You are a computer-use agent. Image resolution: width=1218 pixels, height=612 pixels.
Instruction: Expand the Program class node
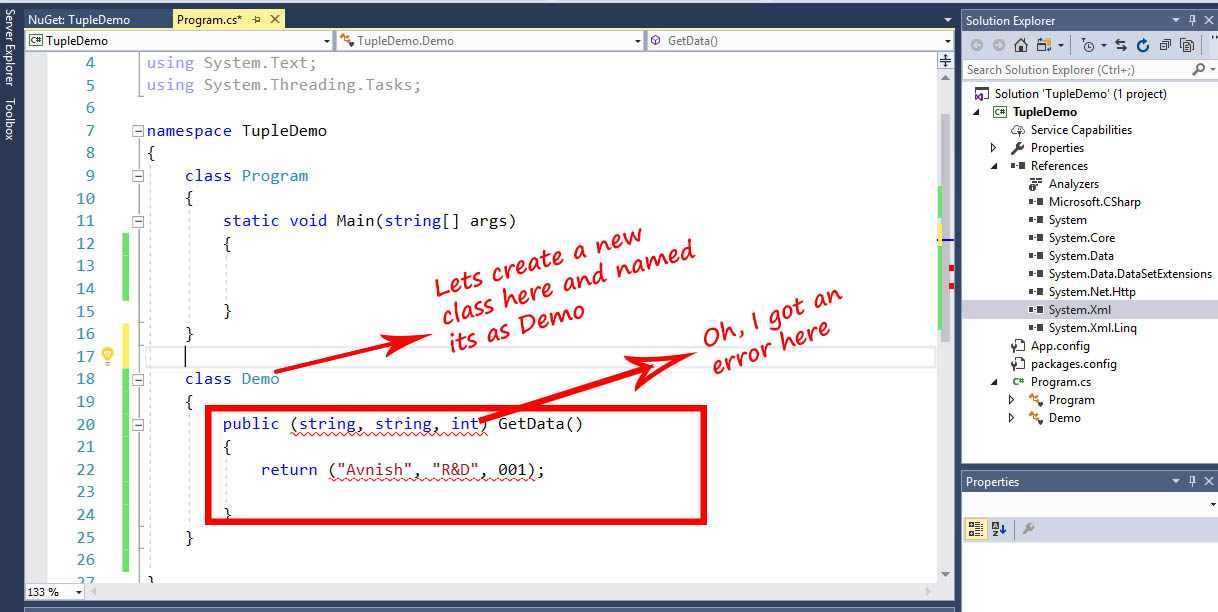tap(1011, 400)
